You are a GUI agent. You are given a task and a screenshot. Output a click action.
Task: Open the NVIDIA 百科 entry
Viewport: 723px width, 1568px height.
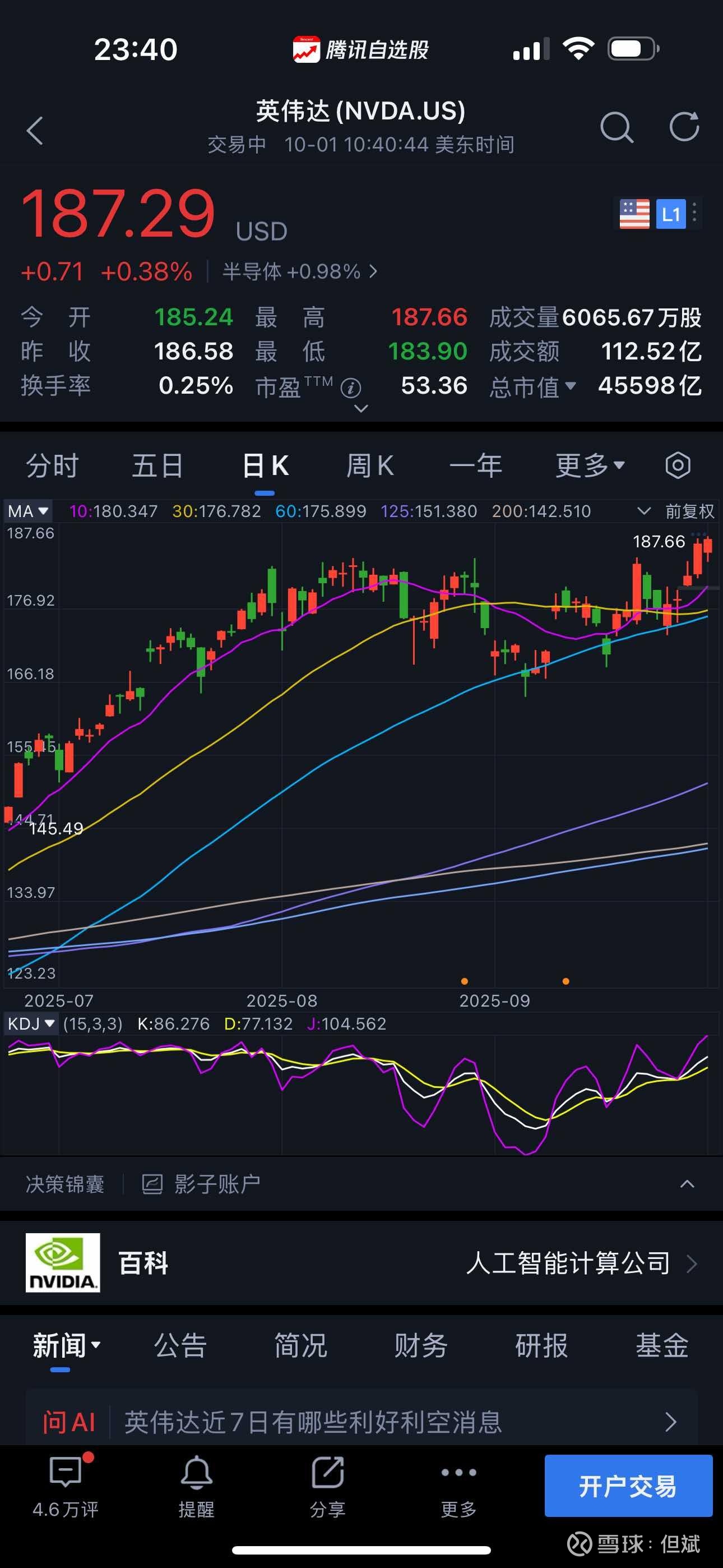tap(361, 1263)
